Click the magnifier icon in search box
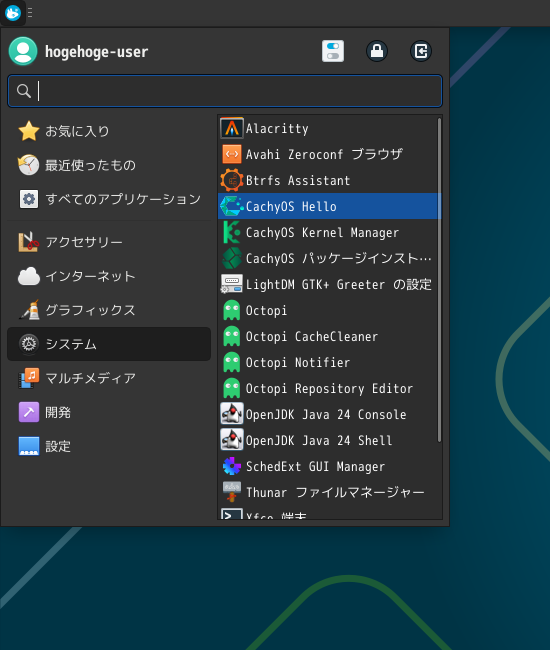The width and height of the screenshot is (550, 650). [24, 91]
